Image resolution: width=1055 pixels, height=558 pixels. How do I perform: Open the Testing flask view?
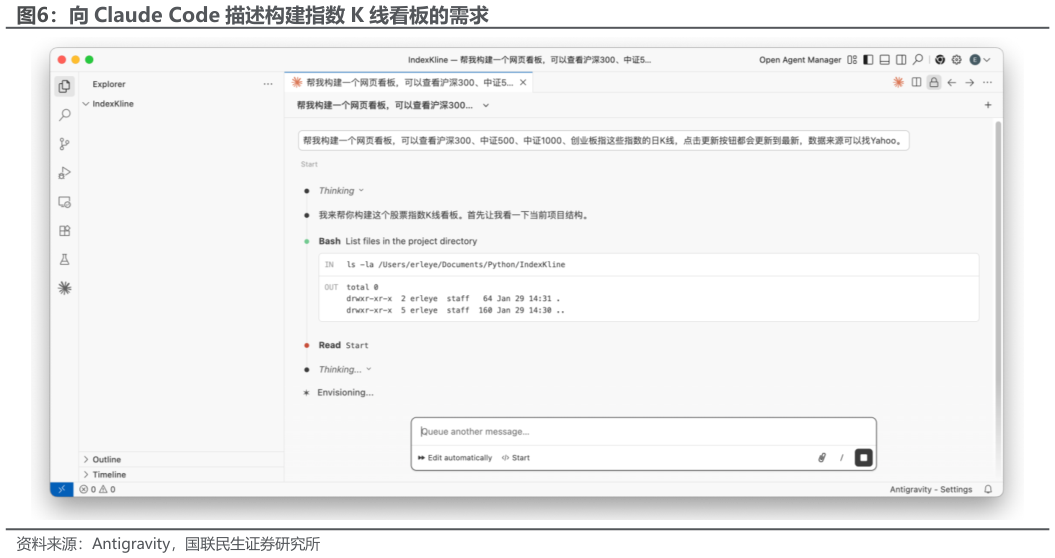[x=65, y=259]
